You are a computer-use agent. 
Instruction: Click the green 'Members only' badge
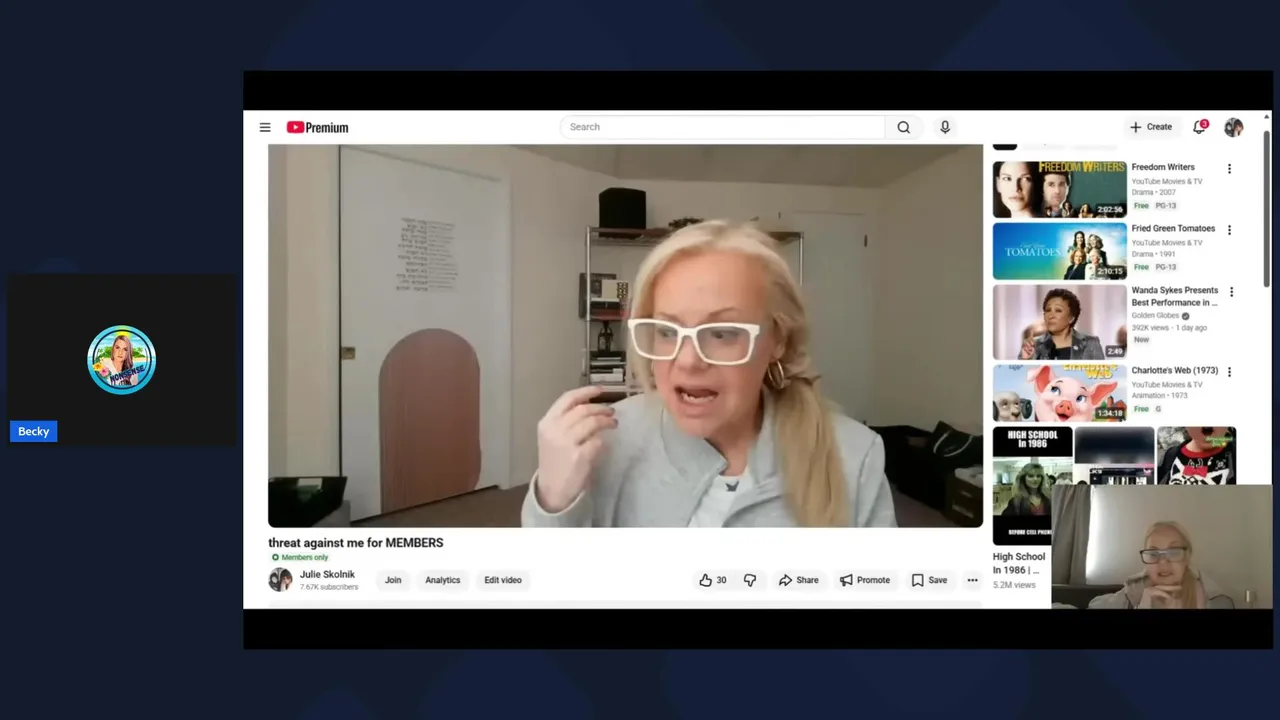click(x=300, y=558)
